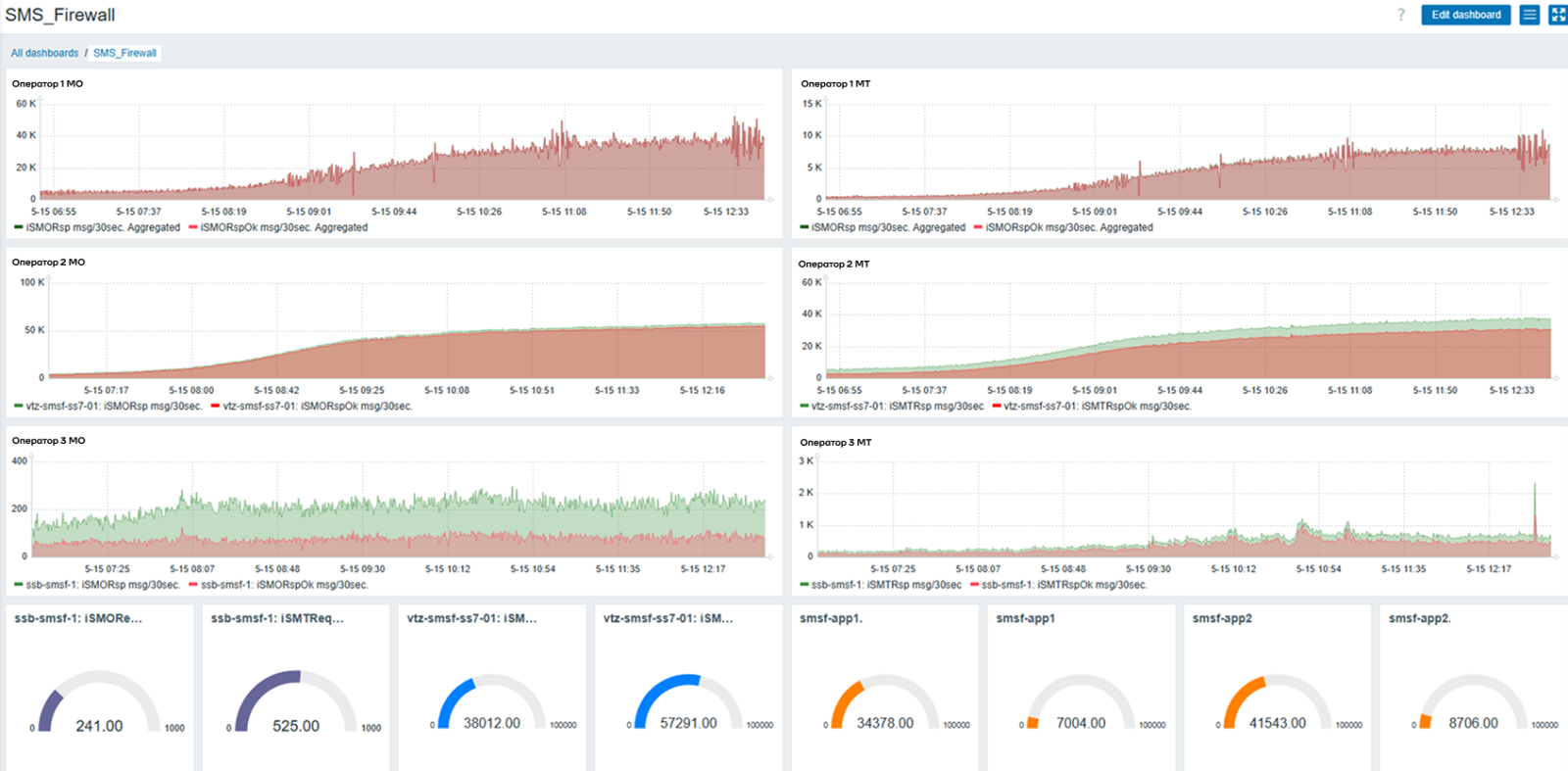Click the orange gauge showing 41543.00
This screenshot has width=1568, height=771.
1277,703
